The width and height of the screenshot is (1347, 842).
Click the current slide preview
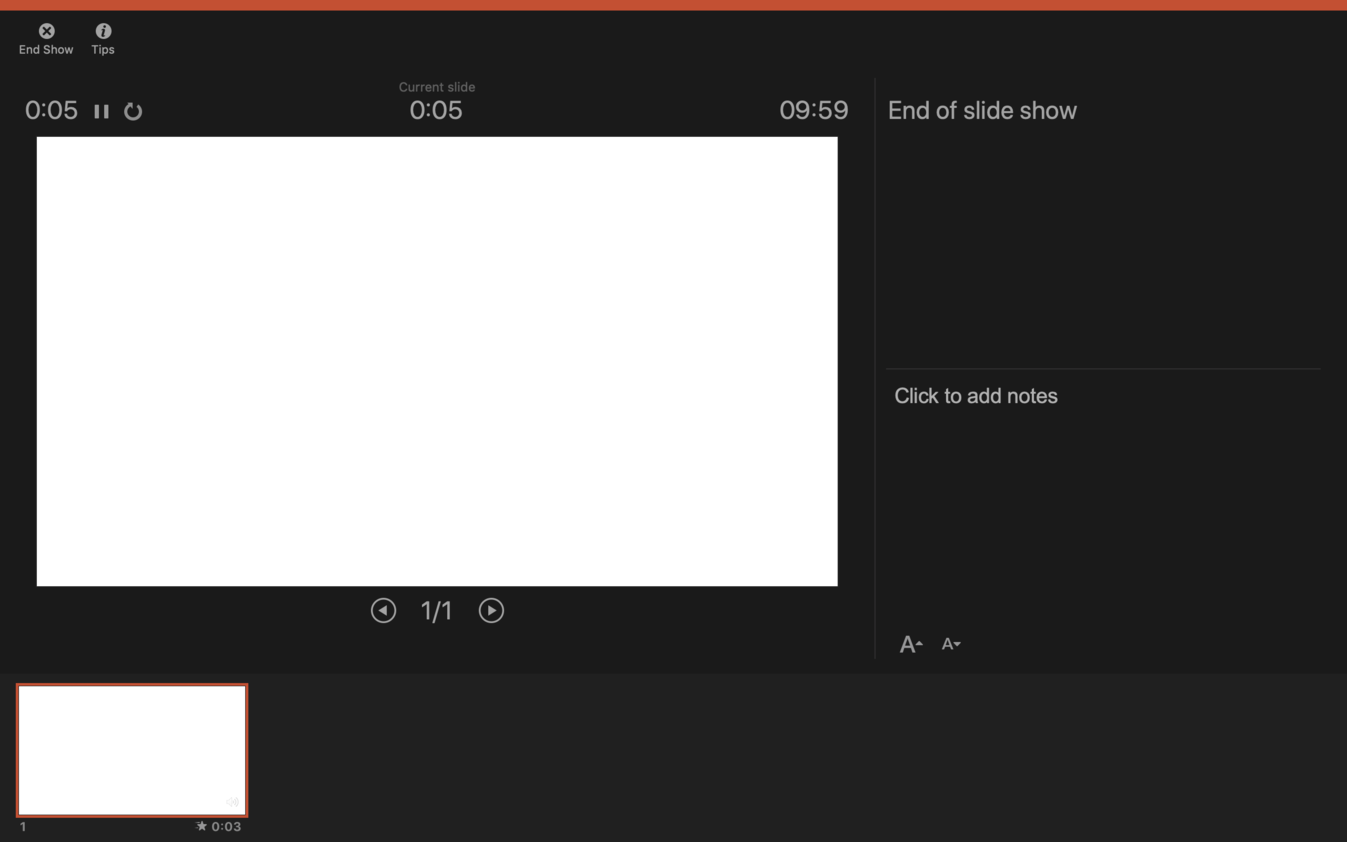pyautogui.click(x=437, y=361)
